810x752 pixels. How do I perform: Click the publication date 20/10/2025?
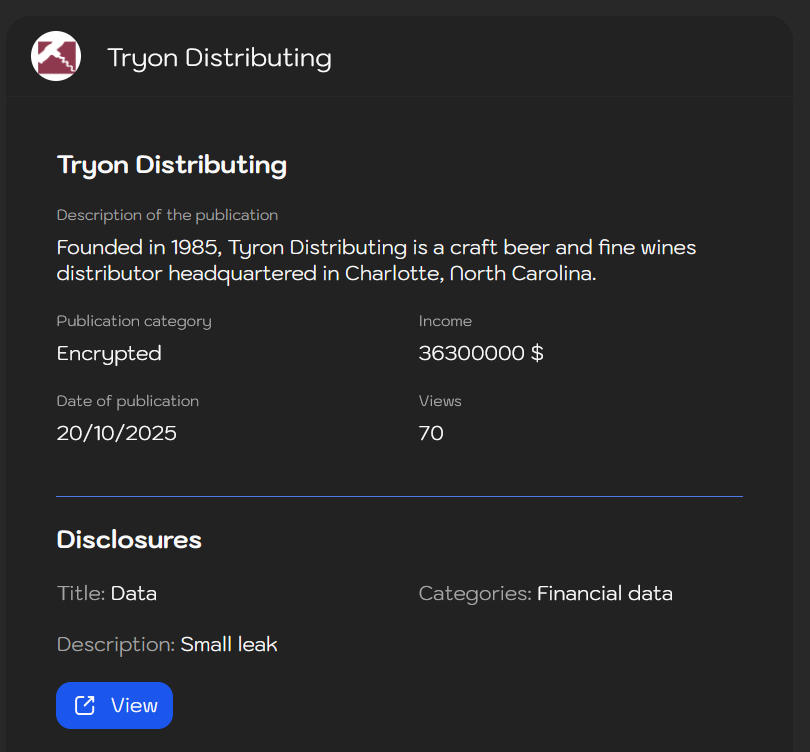tap(116, 433)
